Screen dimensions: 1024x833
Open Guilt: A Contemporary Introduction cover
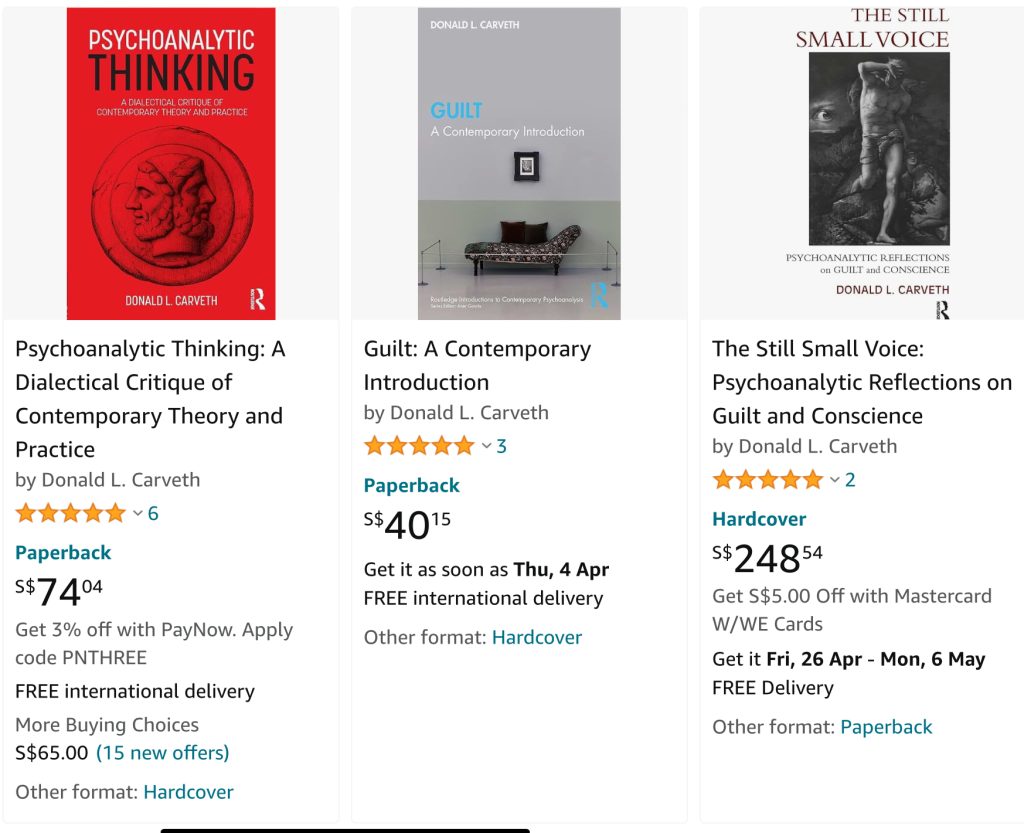pos(519,163)
